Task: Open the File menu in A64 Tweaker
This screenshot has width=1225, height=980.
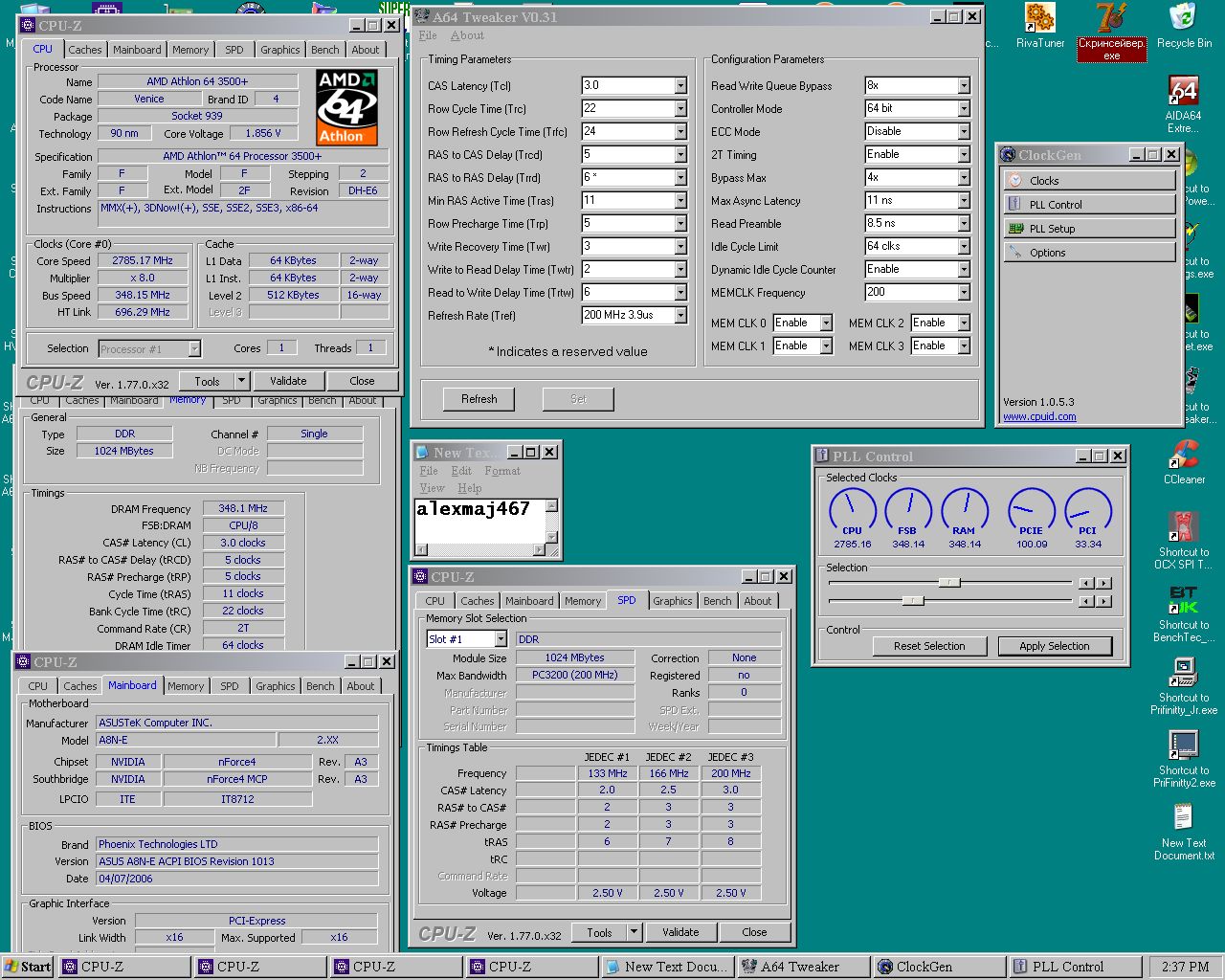Action: pyautogui.click(x=428, y=35)
